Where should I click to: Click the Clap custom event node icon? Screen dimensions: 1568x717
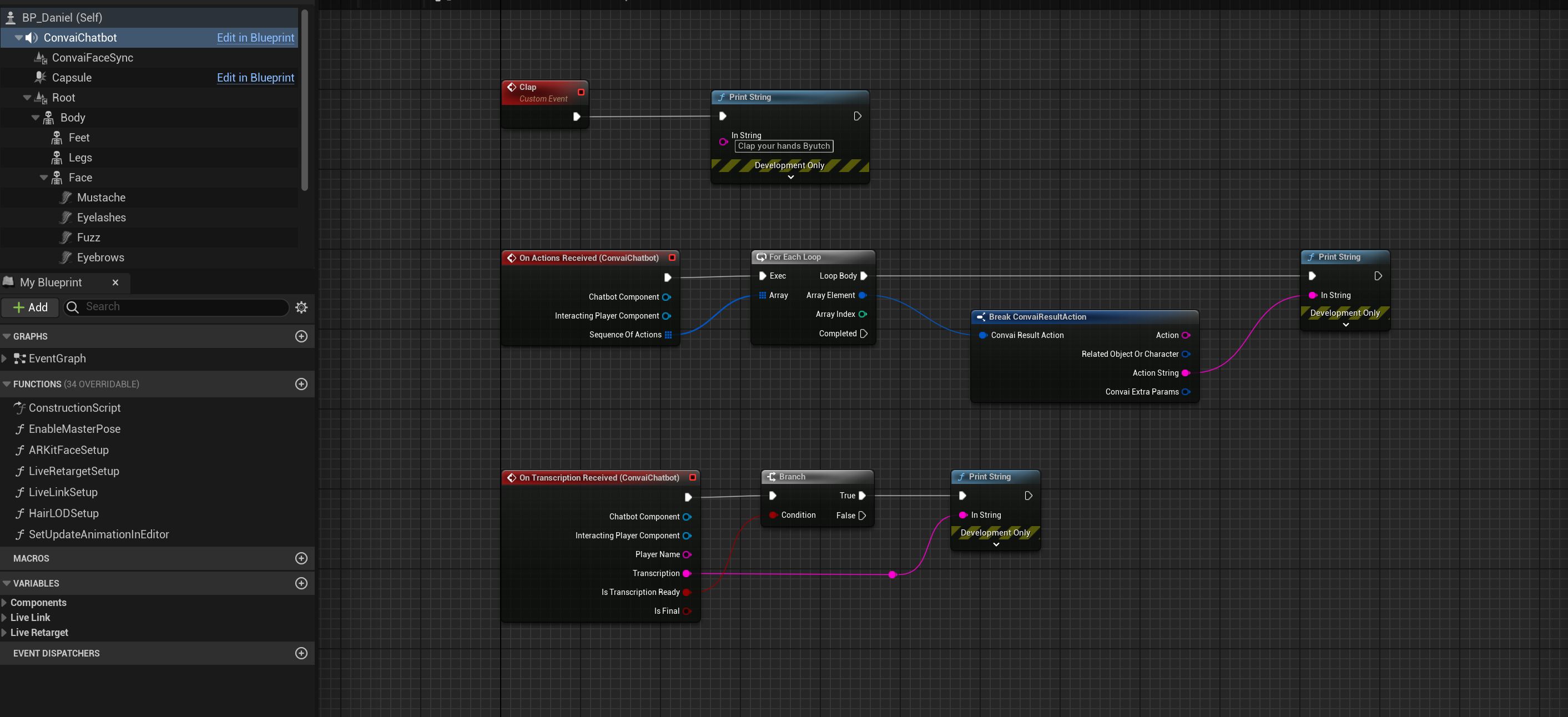coord(511,87)
